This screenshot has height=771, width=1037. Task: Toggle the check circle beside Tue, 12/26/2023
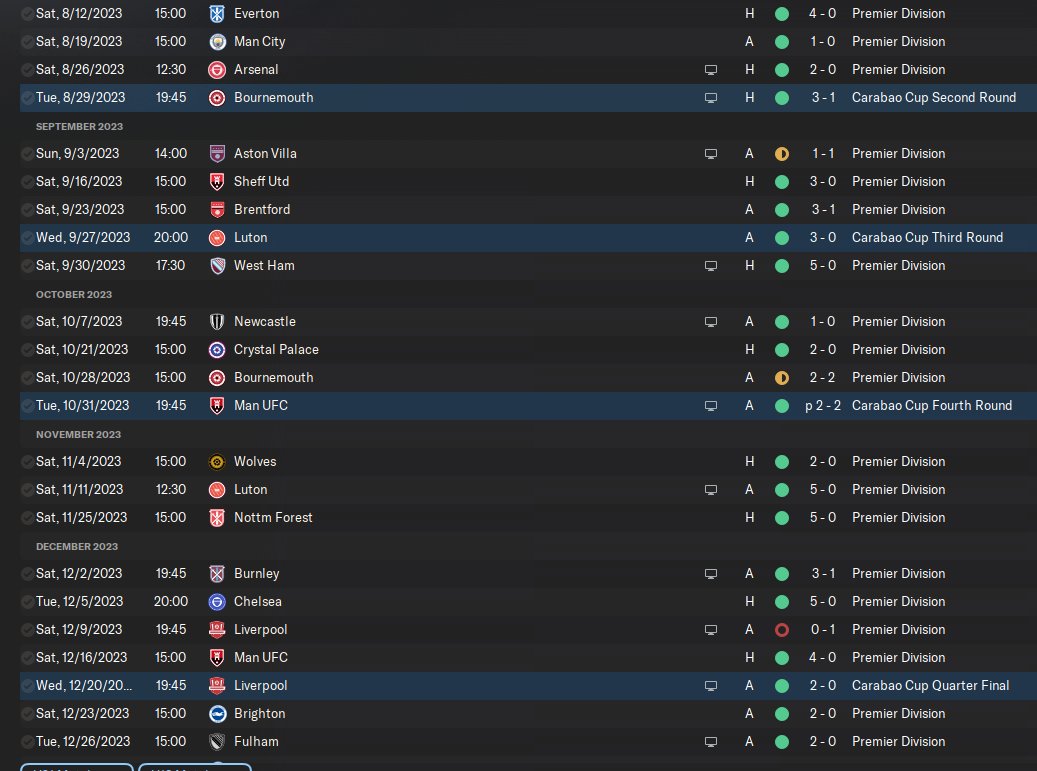[x=27, y=742]
